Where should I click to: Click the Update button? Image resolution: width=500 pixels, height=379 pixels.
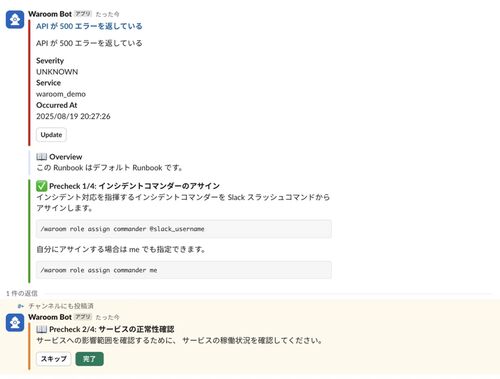51,135
